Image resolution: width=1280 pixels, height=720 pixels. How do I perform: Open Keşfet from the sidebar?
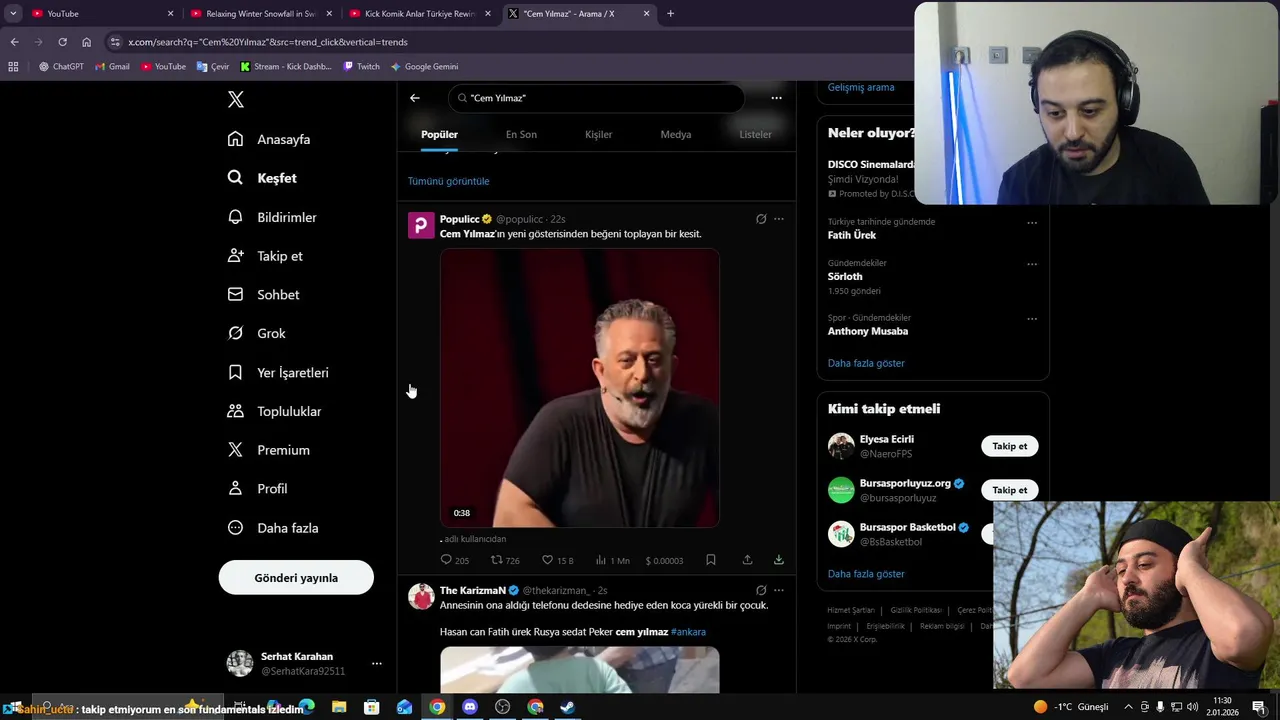tap(262, 178)
